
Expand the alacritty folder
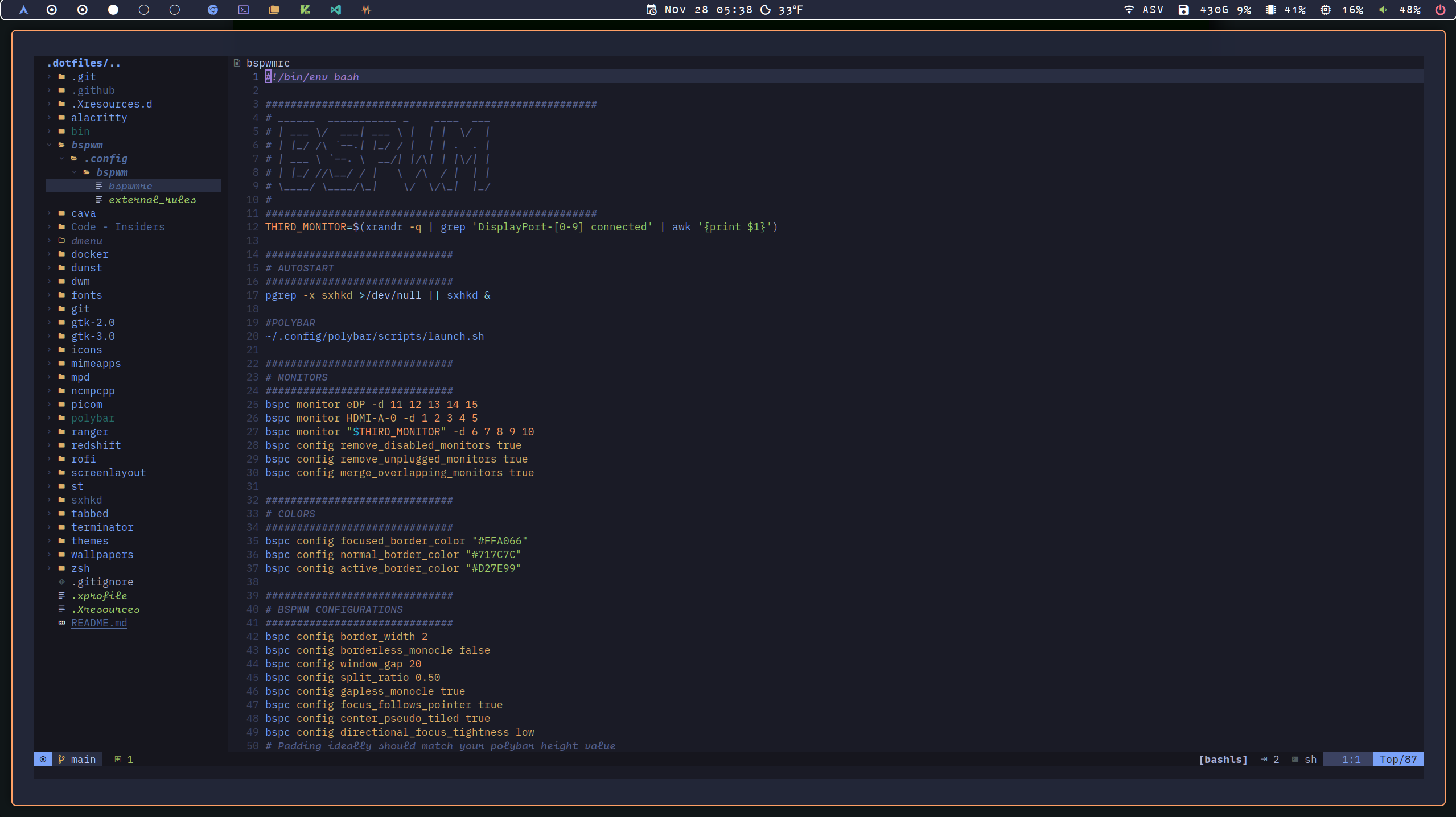(98, 118)
